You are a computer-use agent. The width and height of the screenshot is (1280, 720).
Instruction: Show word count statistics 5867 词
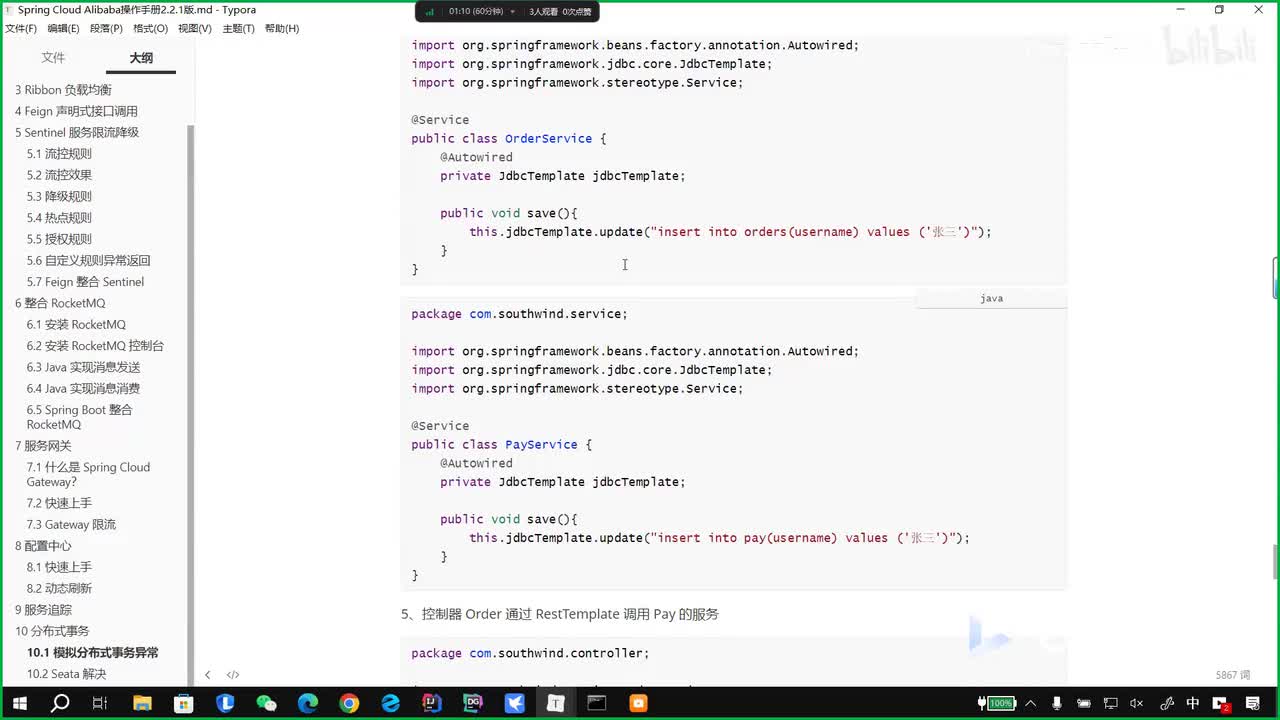[1233, 676]
